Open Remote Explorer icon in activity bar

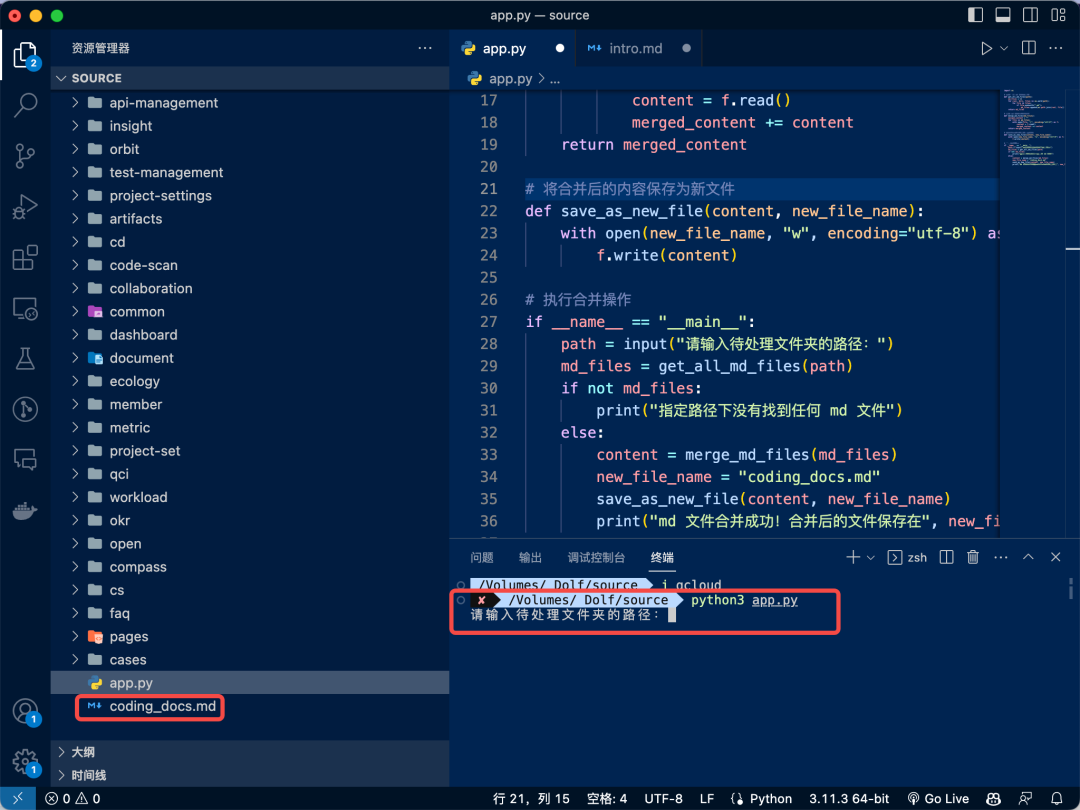(25, 309)
